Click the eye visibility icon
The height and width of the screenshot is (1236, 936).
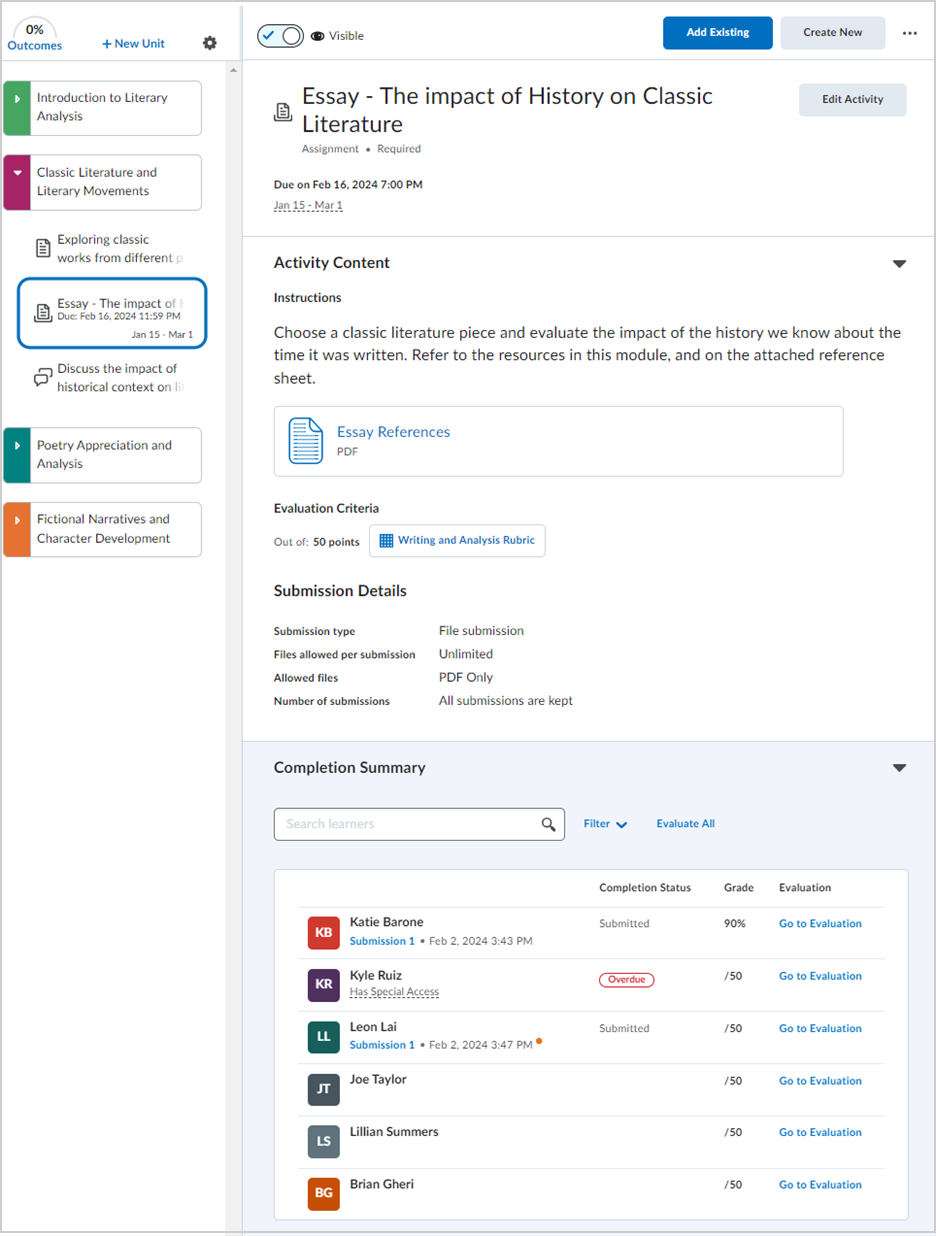coord(318,36)
